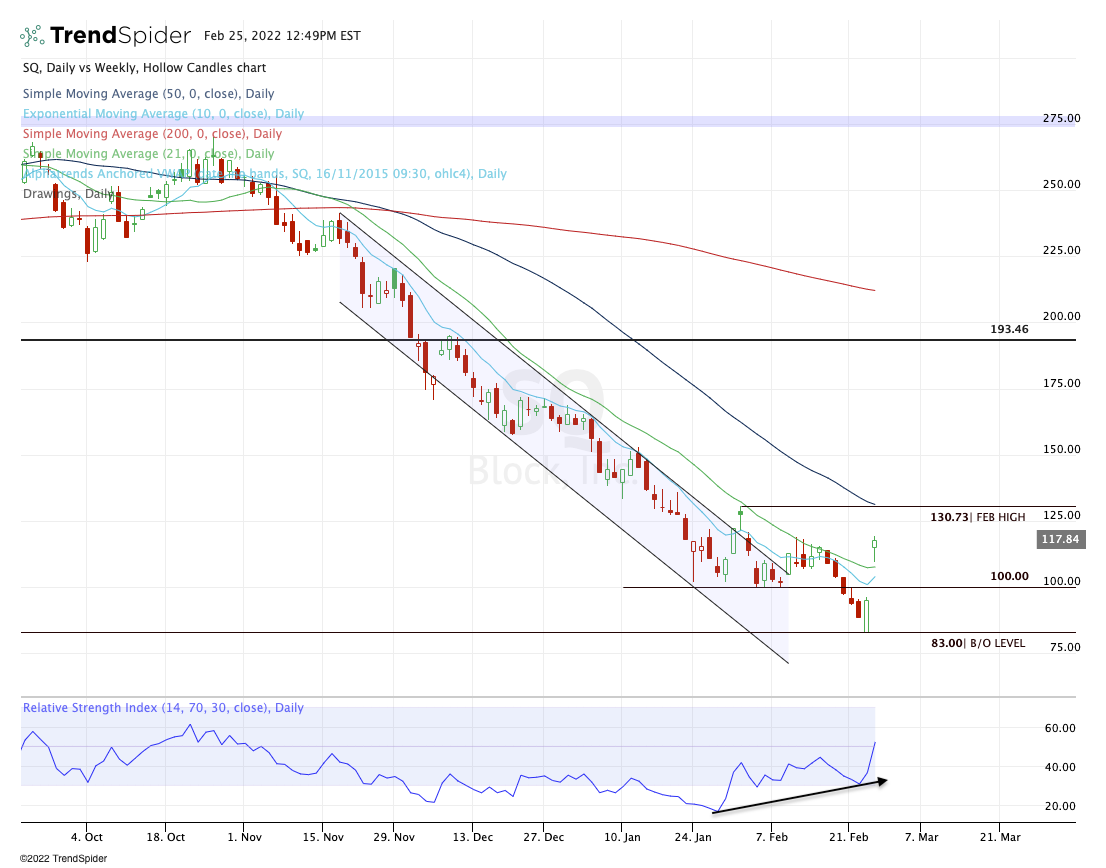
Task: Click the '29. Nov' date axis label
Action: (394, 838)
